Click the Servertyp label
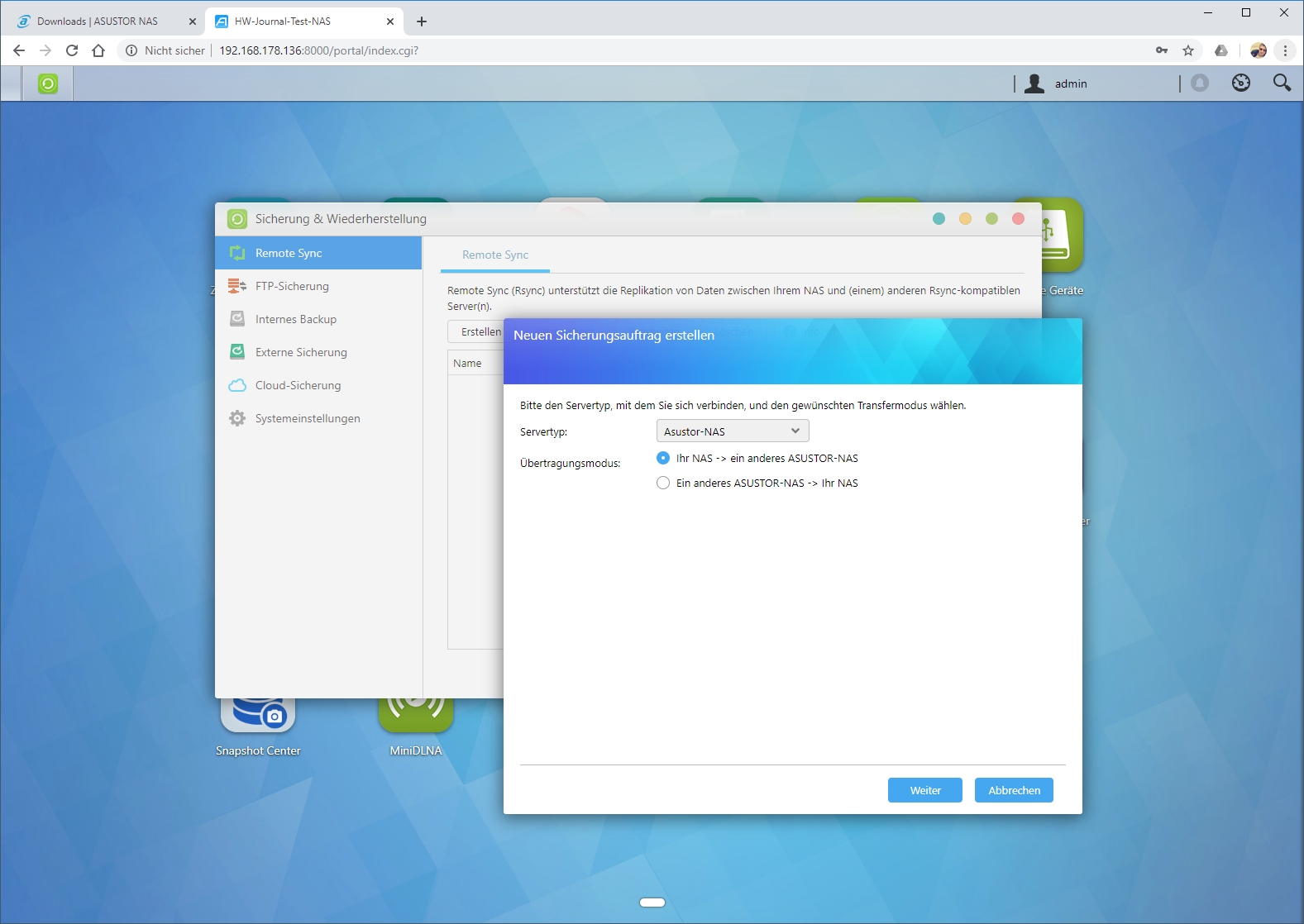Screen dimensions: 1304x924 pos(543,432)
